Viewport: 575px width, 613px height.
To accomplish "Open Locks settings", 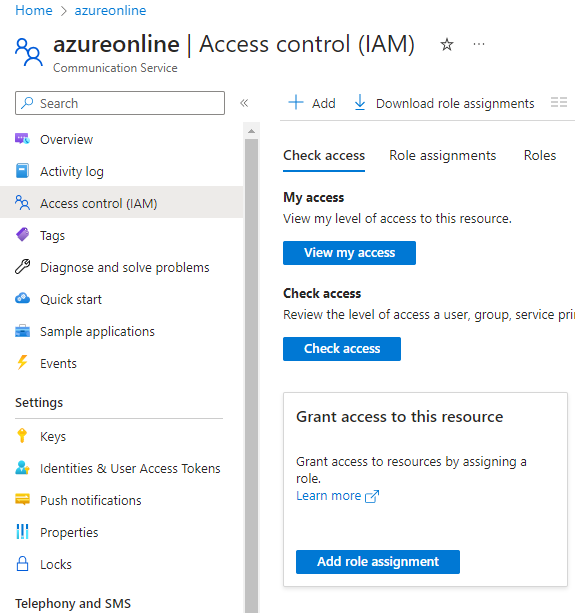I will point(56,565).
